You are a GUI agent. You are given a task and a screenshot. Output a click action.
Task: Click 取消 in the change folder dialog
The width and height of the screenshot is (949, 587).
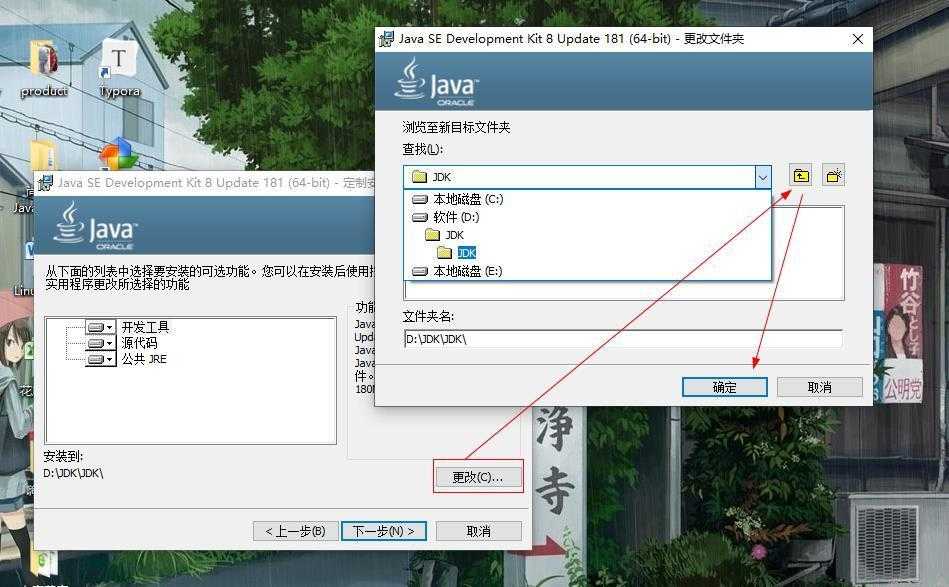[819, 387]
